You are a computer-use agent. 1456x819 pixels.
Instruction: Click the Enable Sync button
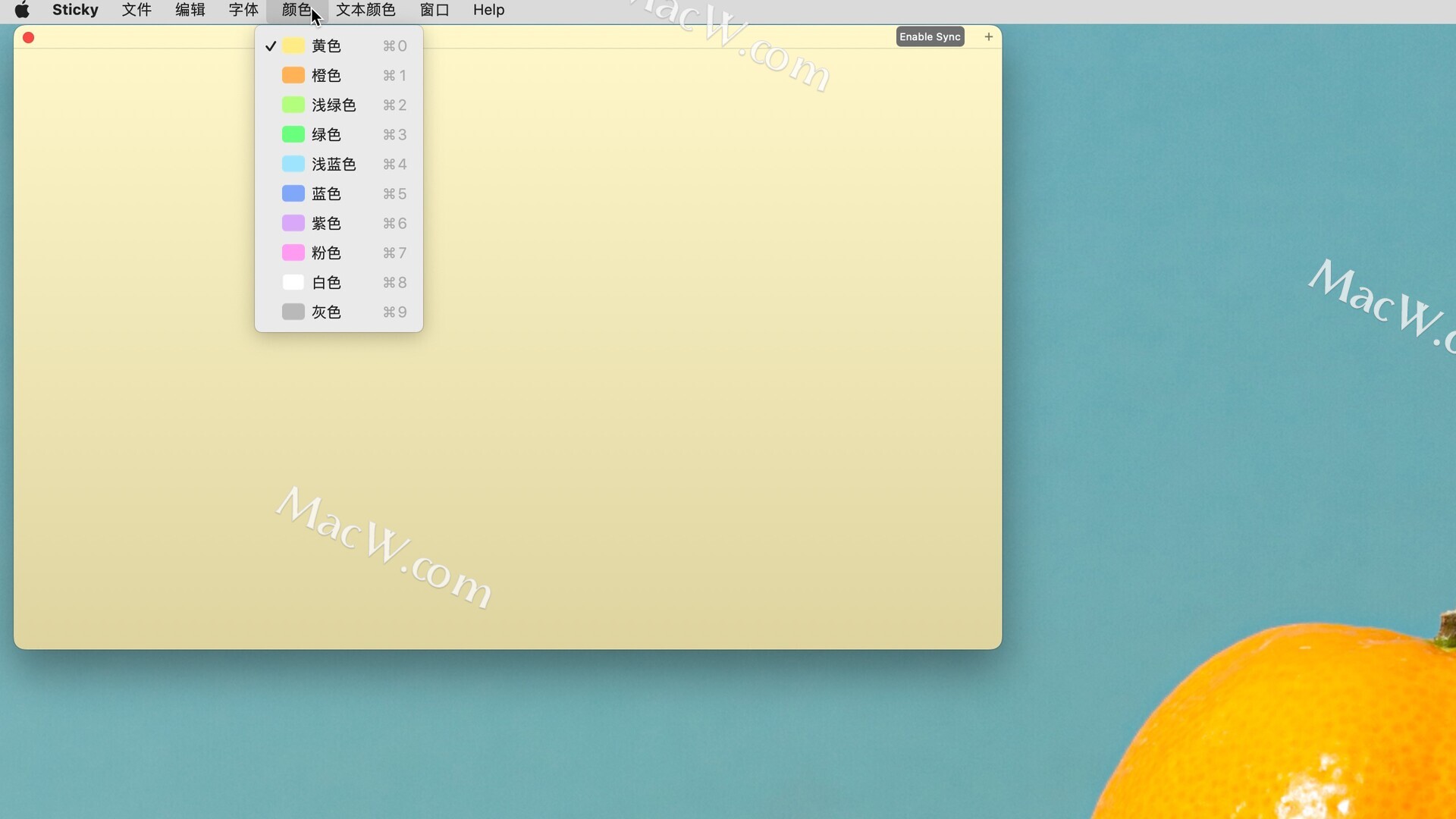point(930,37)
